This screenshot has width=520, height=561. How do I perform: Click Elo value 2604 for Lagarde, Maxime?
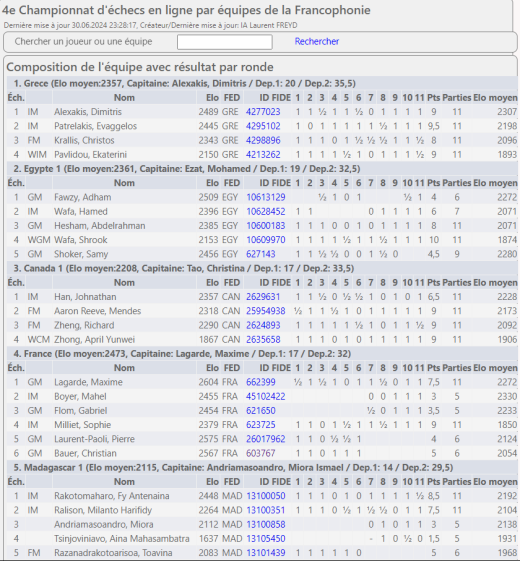[208, 382]
